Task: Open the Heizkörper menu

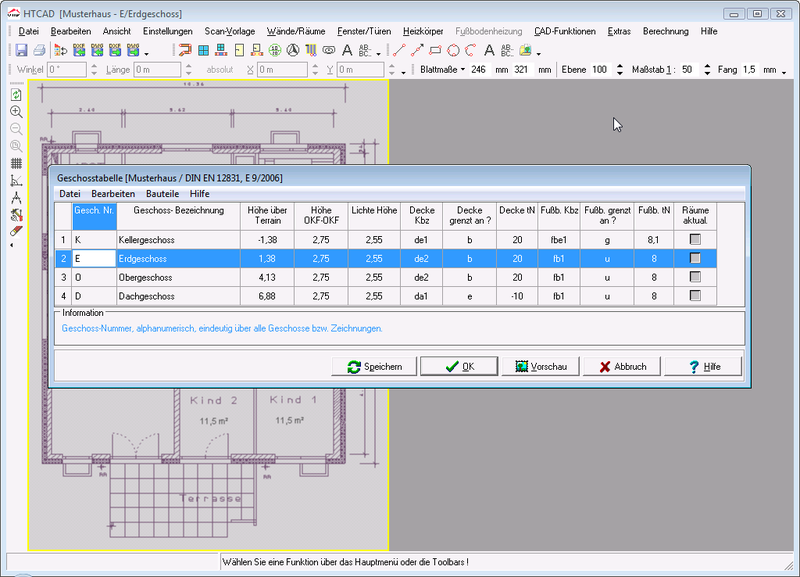Action: tap(423, 31)
